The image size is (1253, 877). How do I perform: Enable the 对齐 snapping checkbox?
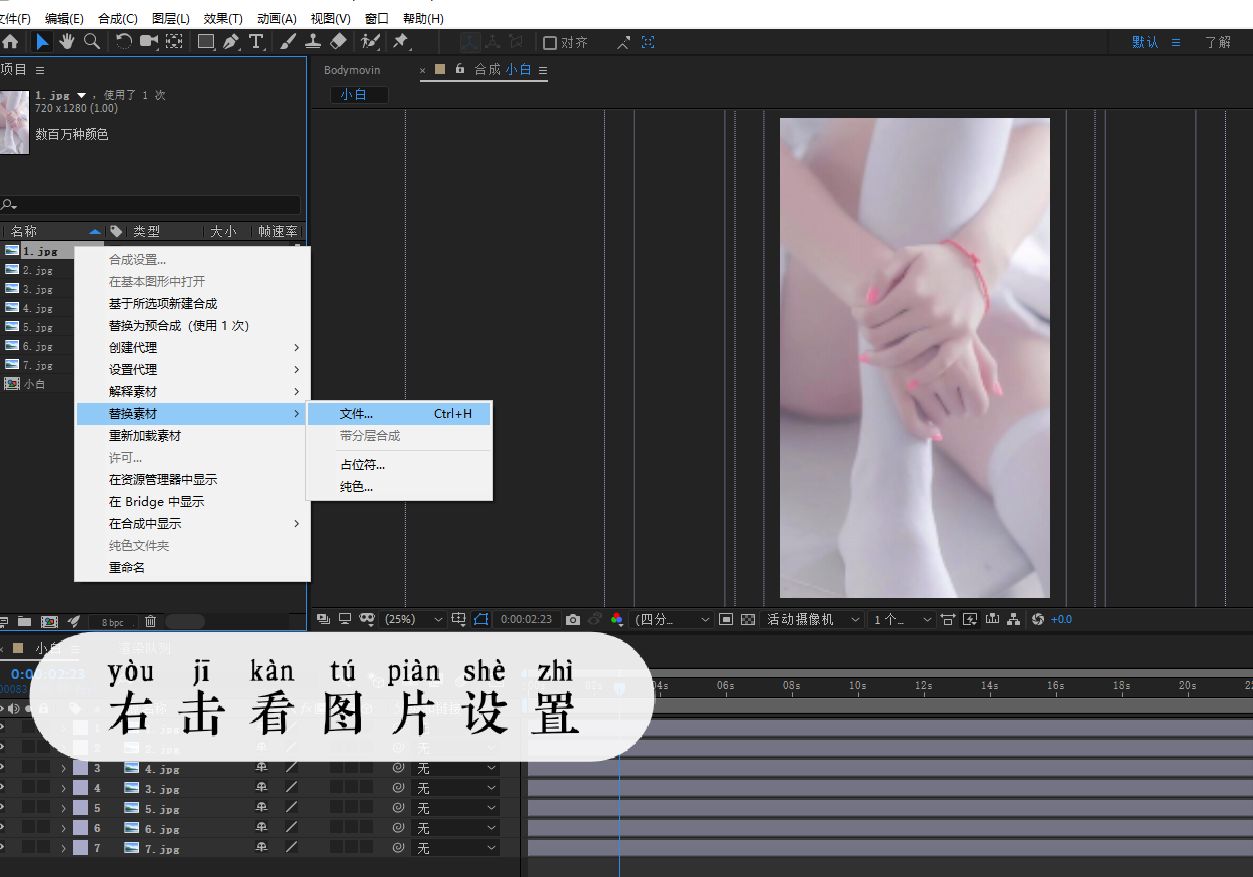(550, 43)
